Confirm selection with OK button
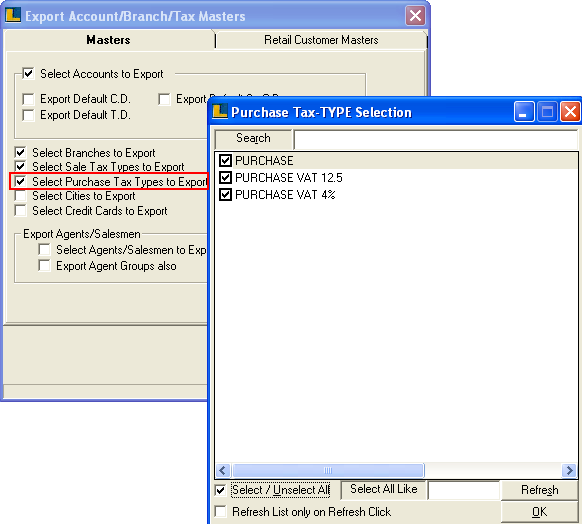The height and width of the screenshot is (524, 582). pos(539,512)
